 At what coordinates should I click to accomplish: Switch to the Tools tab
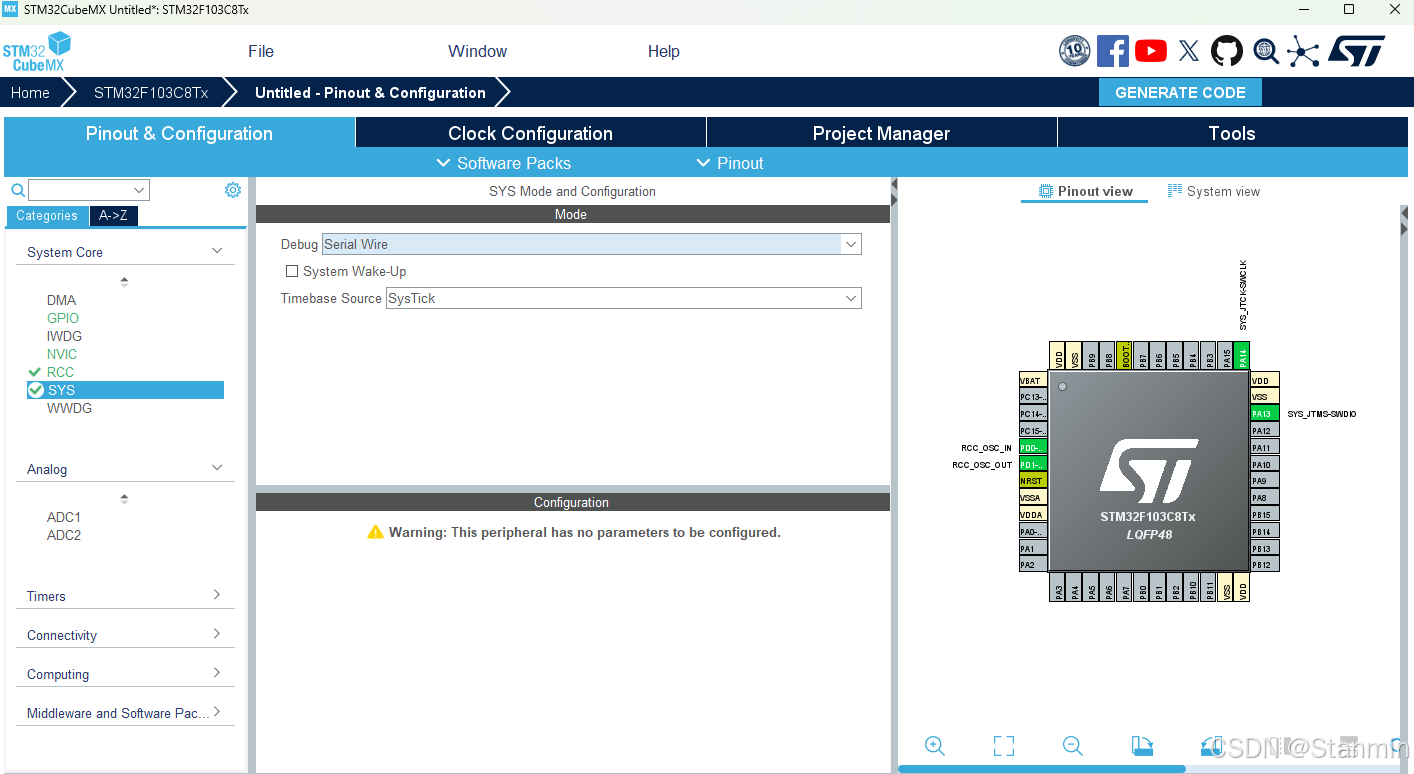(x=1232, y=133)
